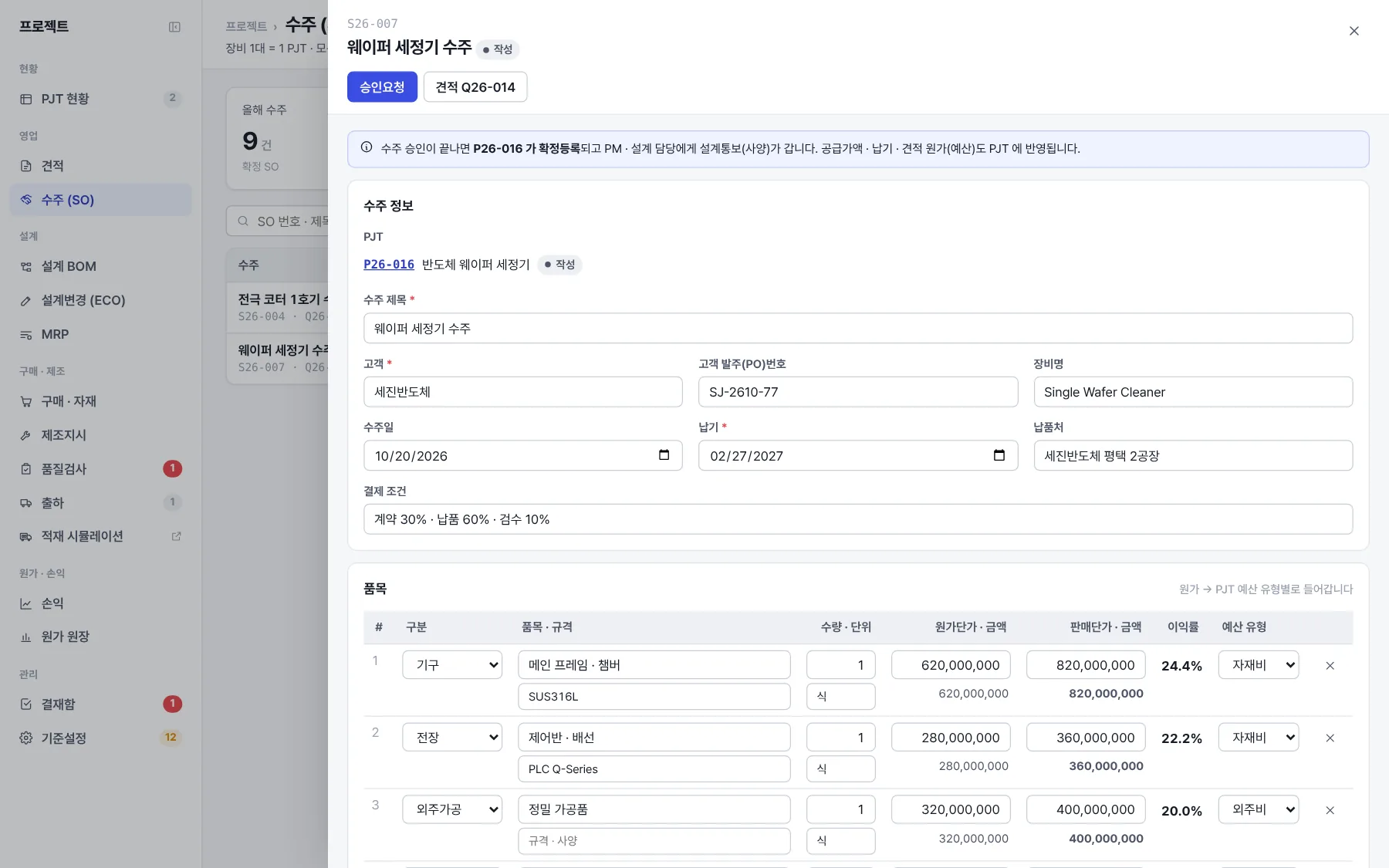Image resolution: width=1389 pixels, height=868 pixels.
Task: Go to 결재함 in the sidebar
Action: [101, 704]
